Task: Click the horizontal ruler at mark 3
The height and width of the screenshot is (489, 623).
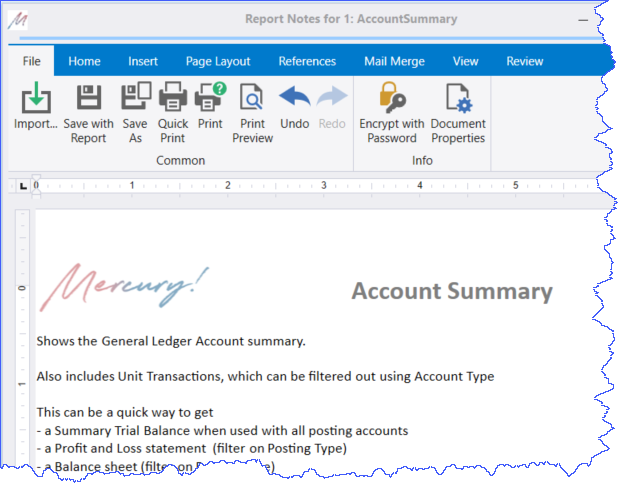Action: point(324,186)
